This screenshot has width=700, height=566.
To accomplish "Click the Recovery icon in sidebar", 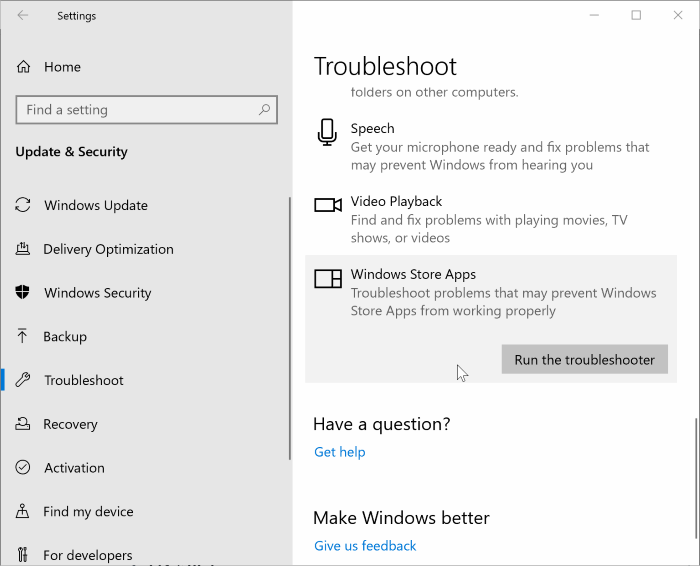I will [23, 424].
